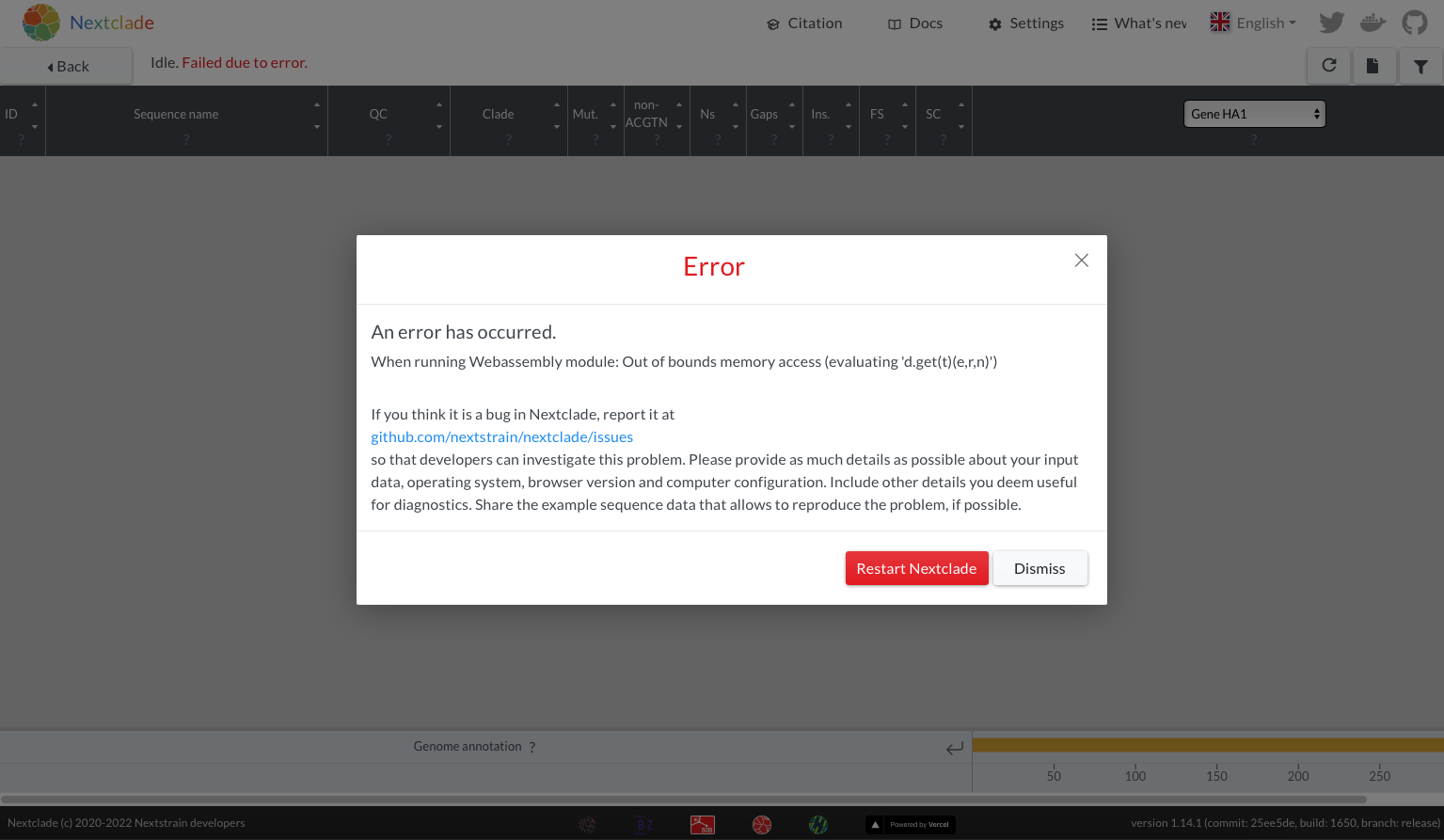The image size is (1444, 840).
Task: Rerun the analysis with the refresh icon
Action: 1328,66
